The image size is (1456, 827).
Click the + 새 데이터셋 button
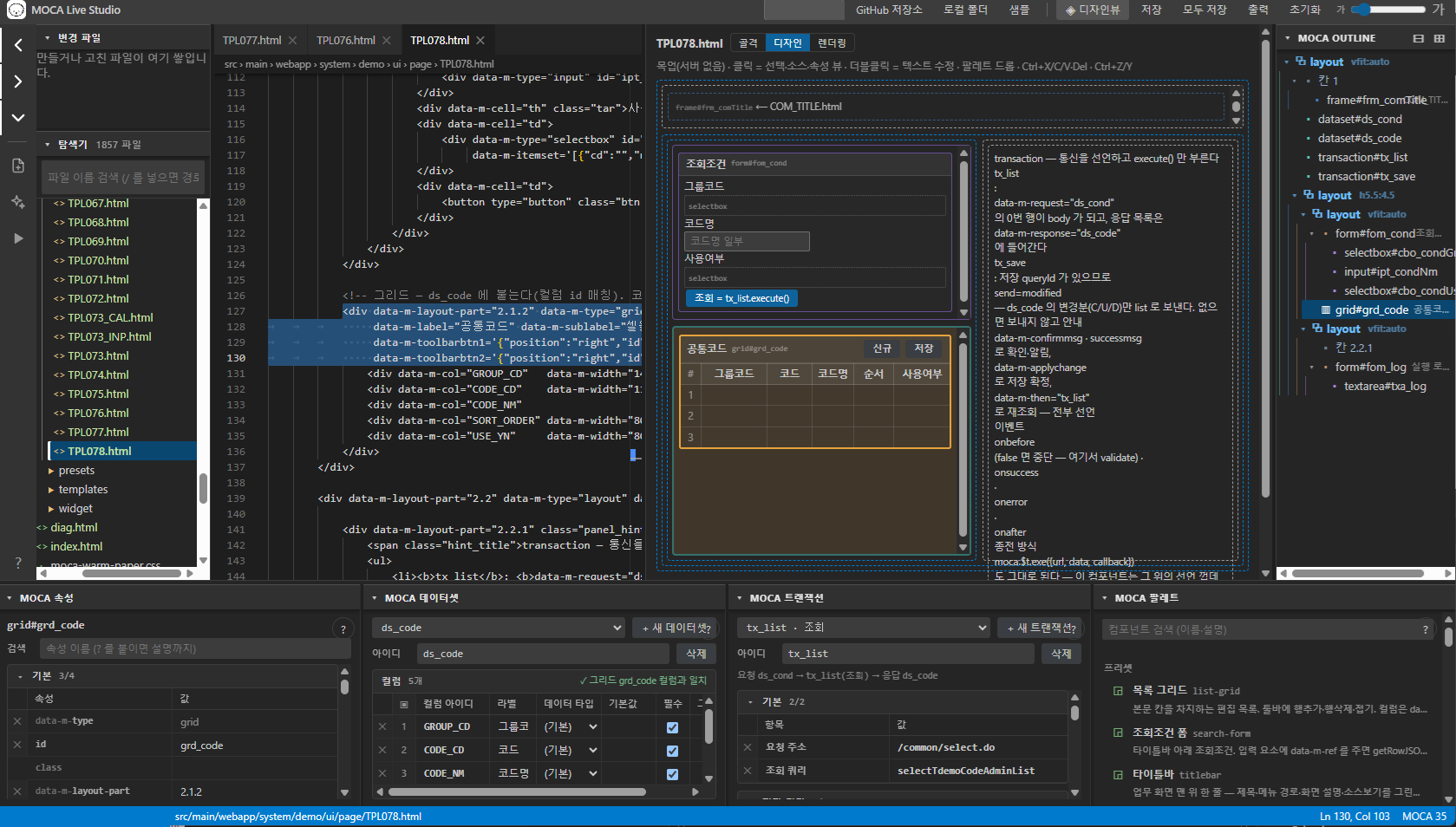coord(676,628)
